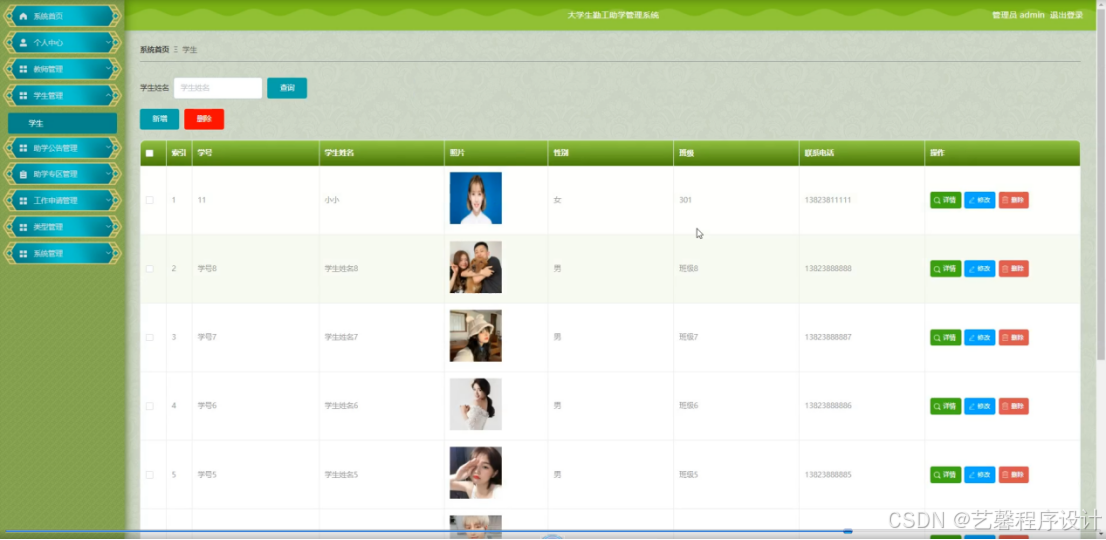Click the grid icon beside 工作申请管理
The image size is (1106, 540).
[x=23, y=201]
